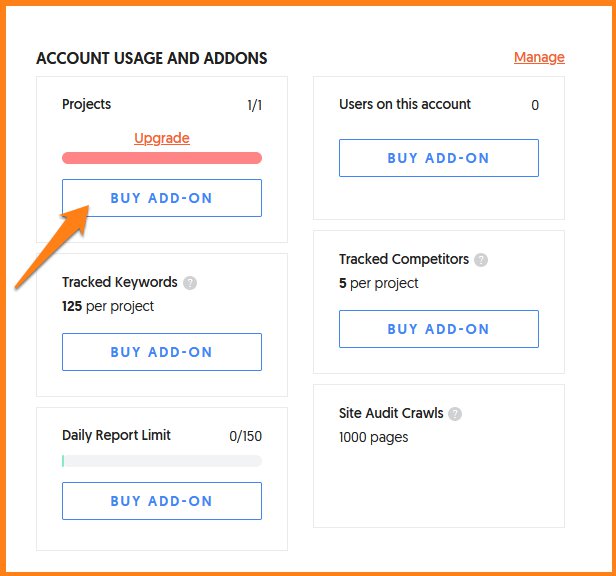The image size is (616, 576).
Task: Click Buy Add-On under Tracked Keywords
Action: pos(162,352)
